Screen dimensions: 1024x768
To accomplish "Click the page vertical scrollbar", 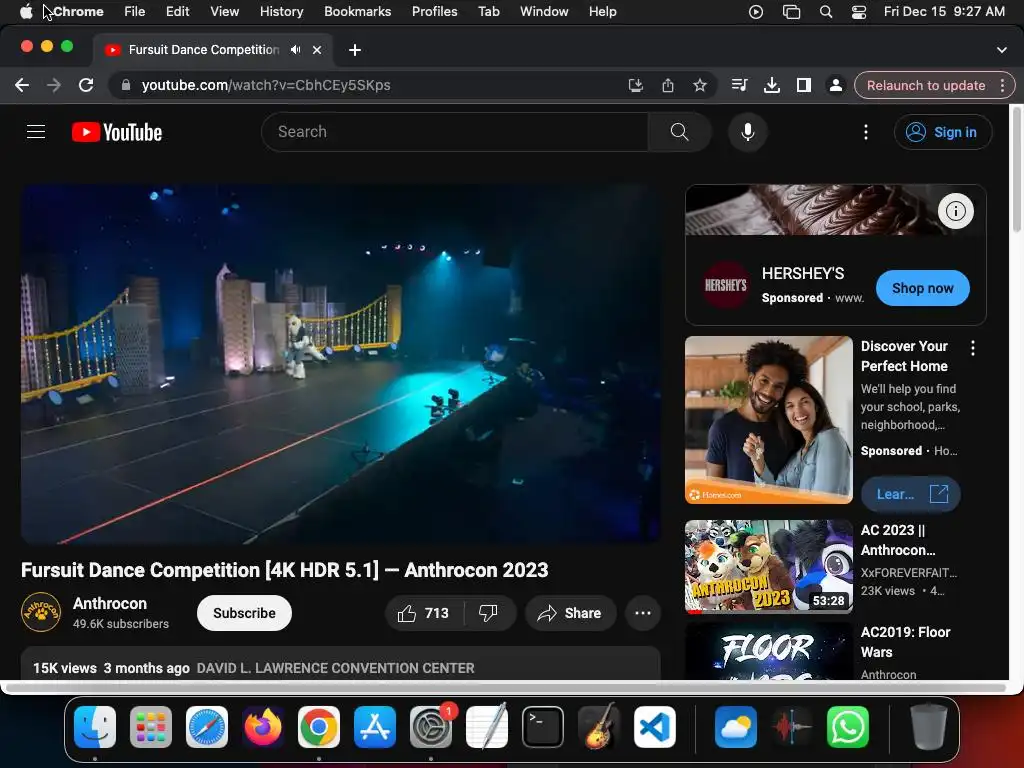I will pos(1016,168).
